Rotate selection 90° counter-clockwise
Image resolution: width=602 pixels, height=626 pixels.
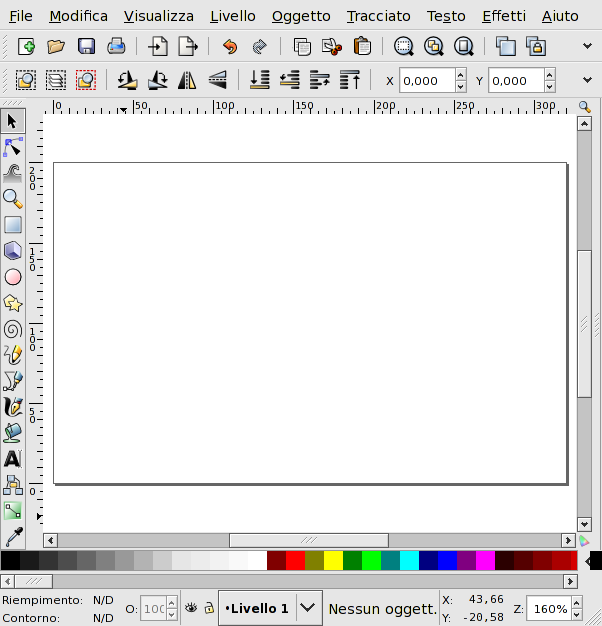click(128, 80)
